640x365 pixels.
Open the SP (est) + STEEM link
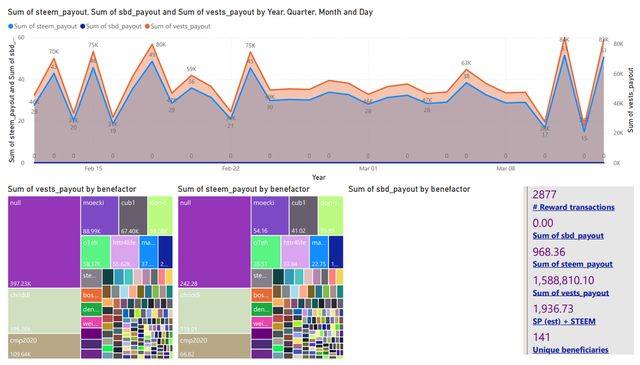click(x=564, y=321)
